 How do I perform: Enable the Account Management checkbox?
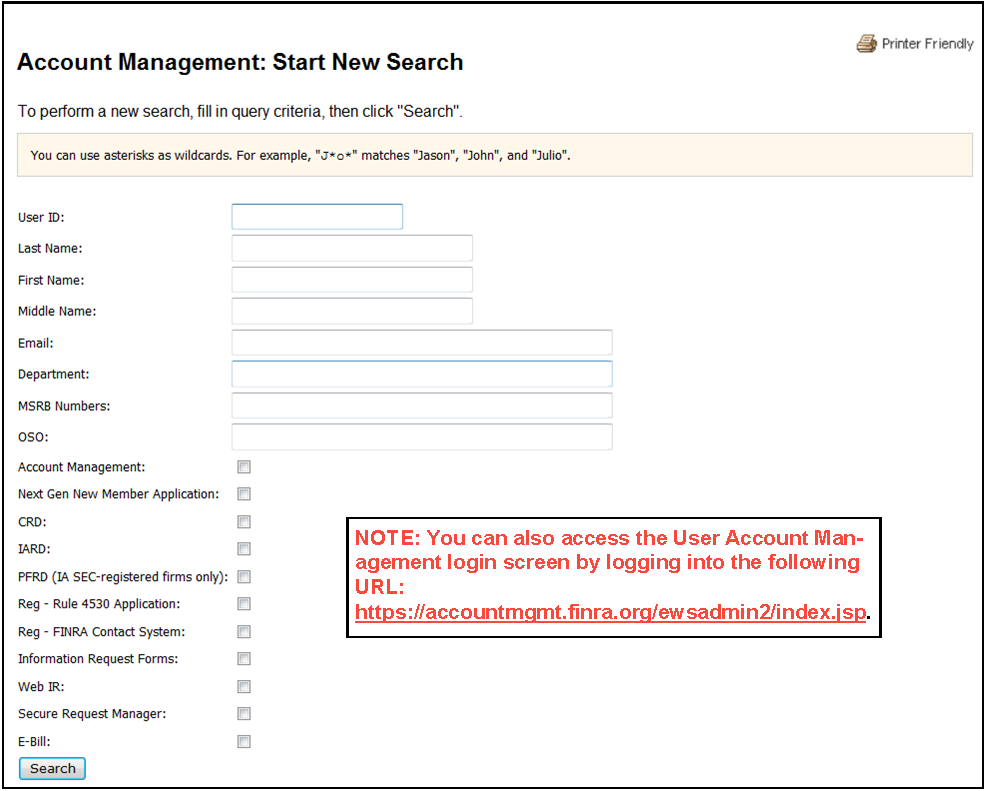click(244, 467)
